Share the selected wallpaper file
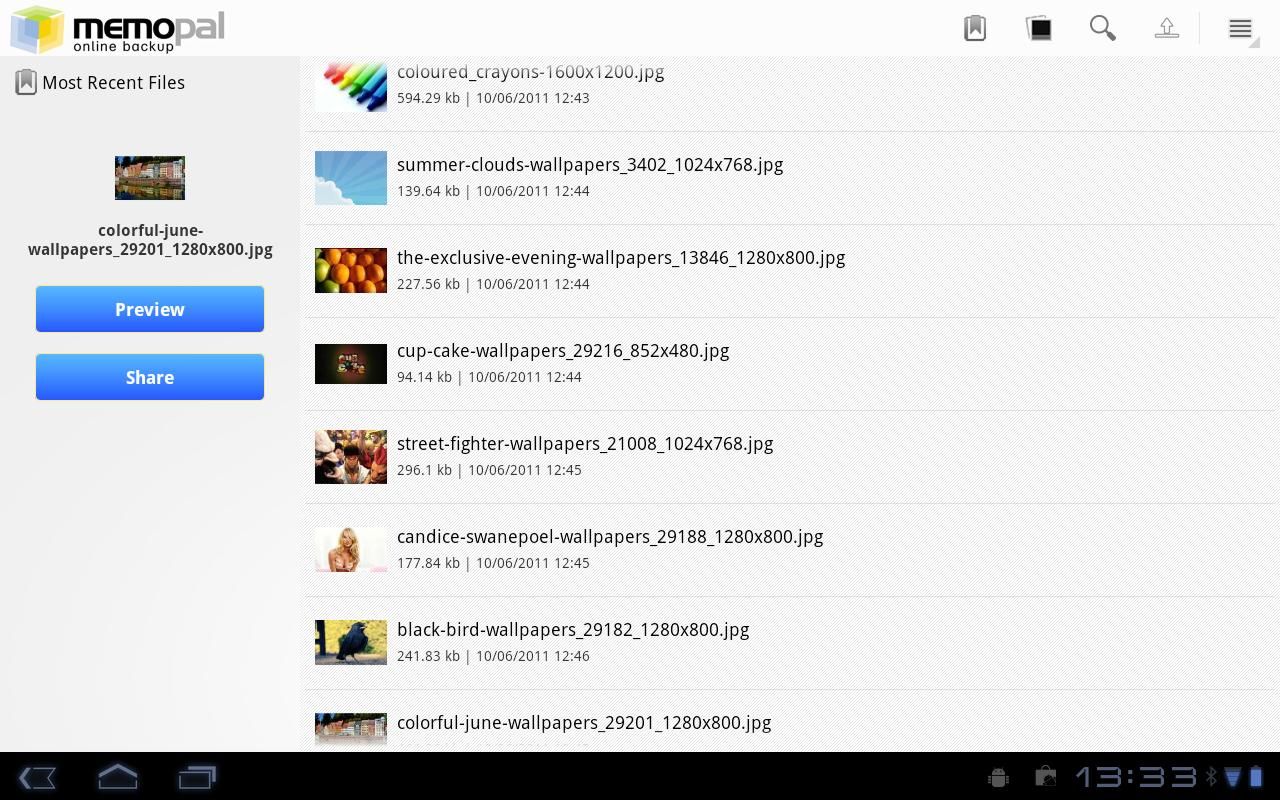The image size is (1280, 800). pyautogui.click(x=150, y=377)
